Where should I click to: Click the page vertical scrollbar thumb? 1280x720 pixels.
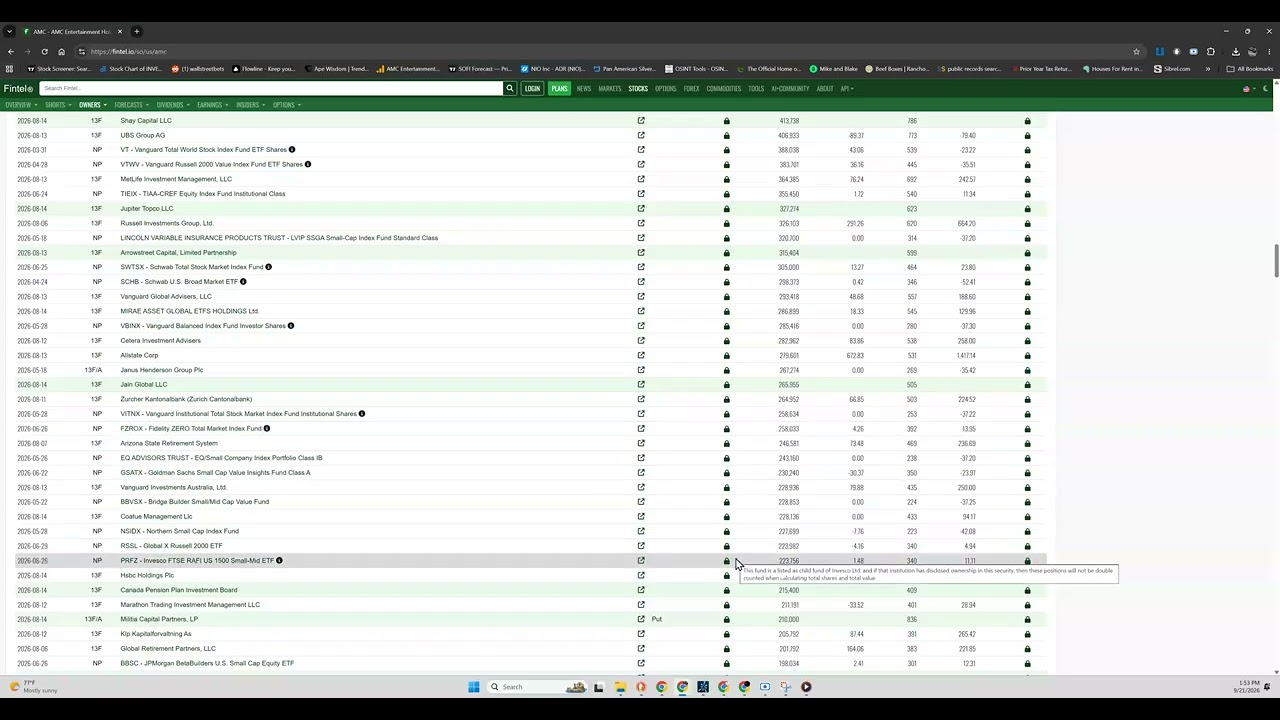[x=1276, y=261]
